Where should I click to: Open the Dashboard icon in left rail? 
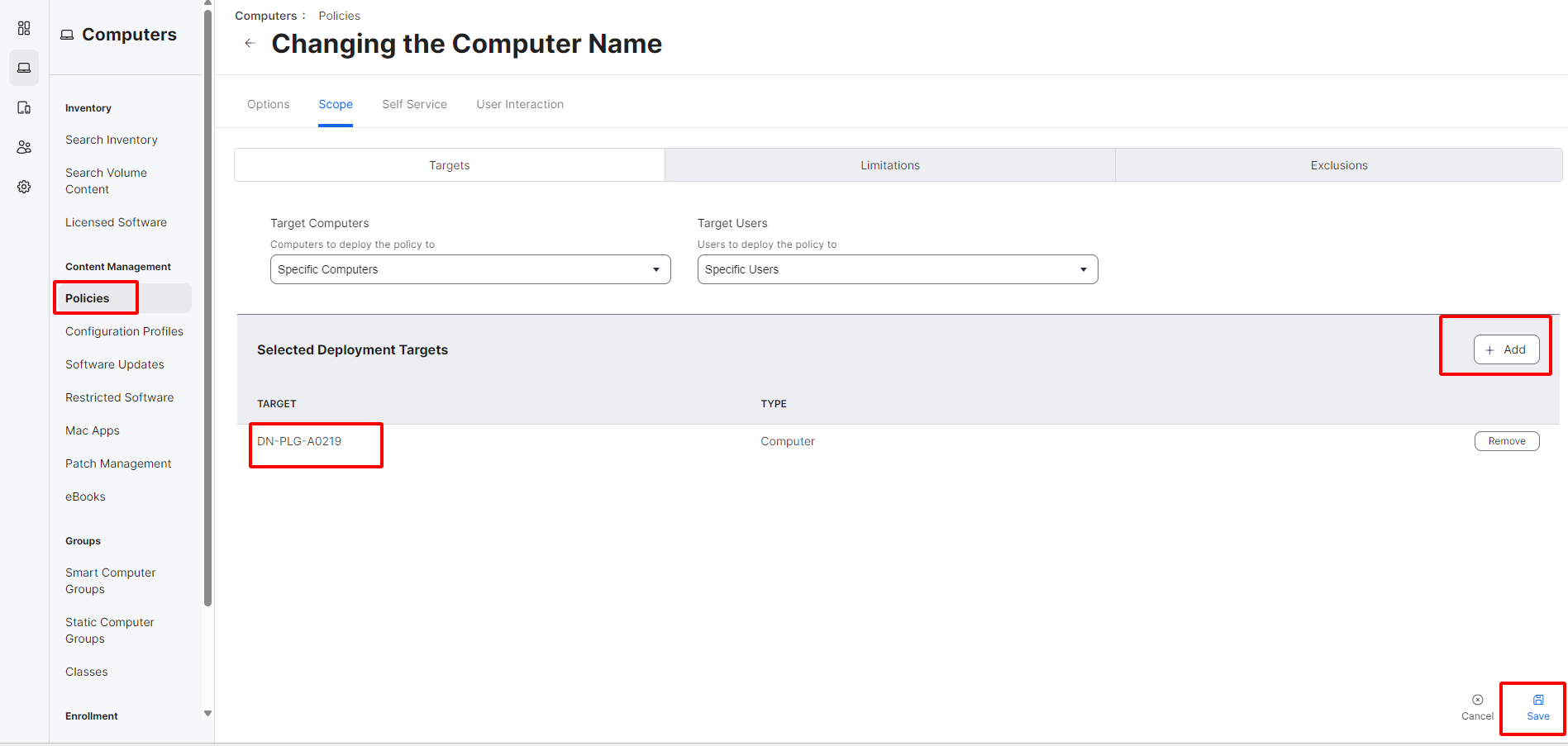point(24,28)
